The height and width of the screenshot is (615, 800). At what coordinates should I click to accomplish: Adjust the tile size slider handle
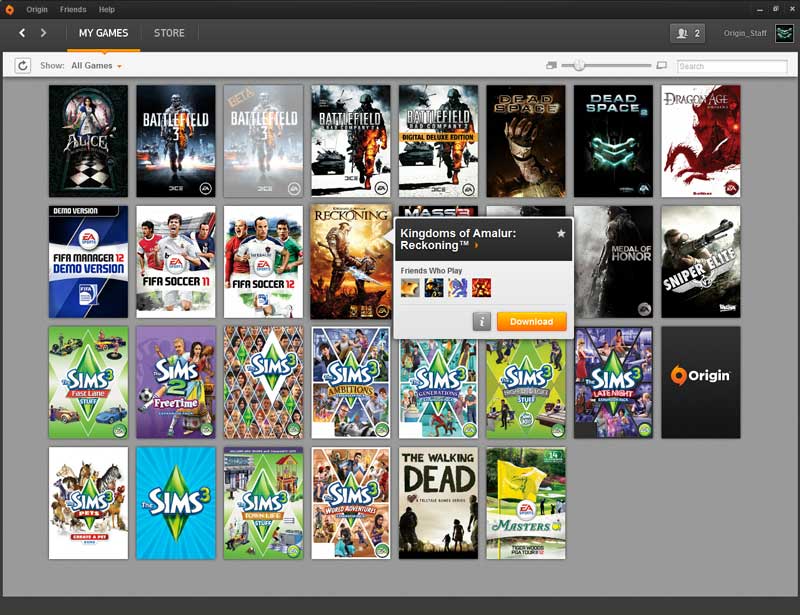(x=579, y=65)
